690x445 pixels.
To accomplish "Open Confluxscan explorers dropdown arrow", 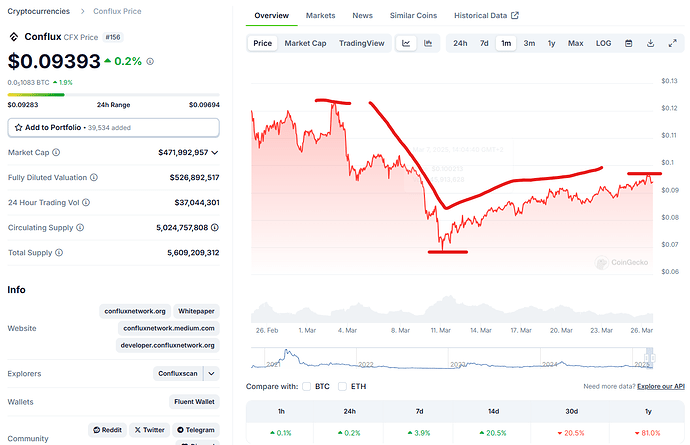I will (x=212, y=374).
